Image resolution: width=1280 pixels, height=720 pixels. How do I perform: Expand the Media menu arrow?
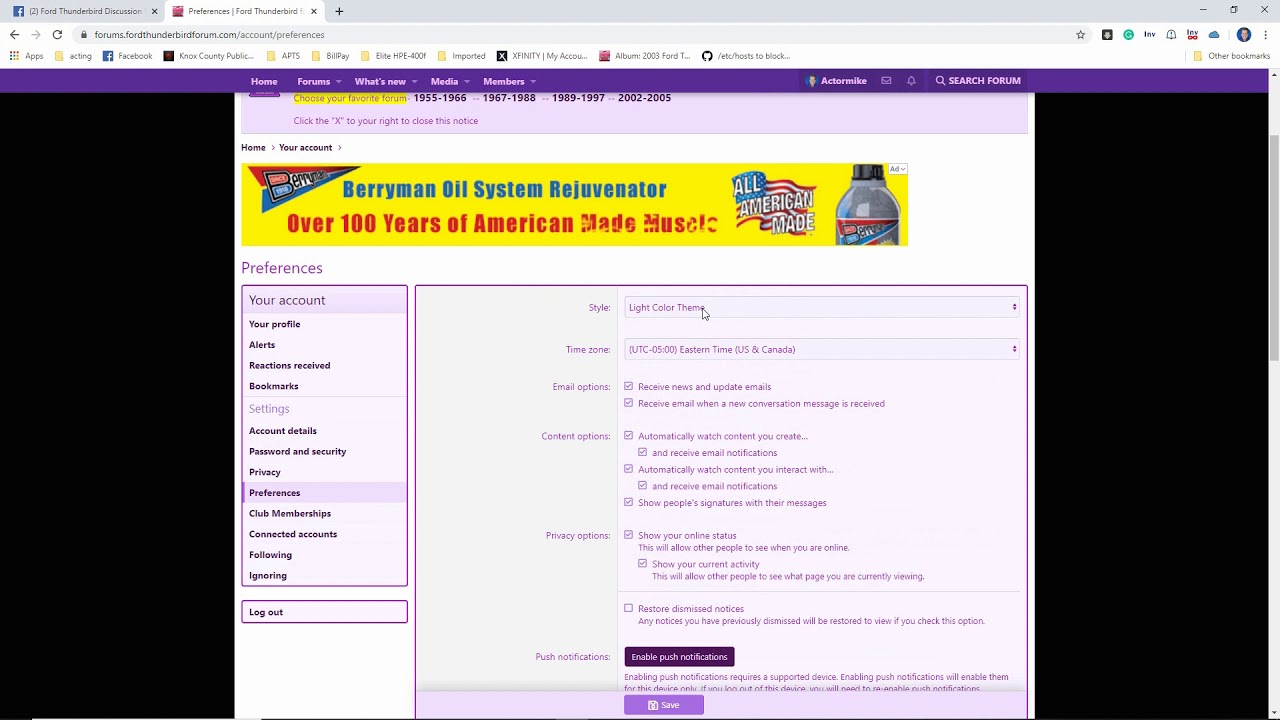466,82
